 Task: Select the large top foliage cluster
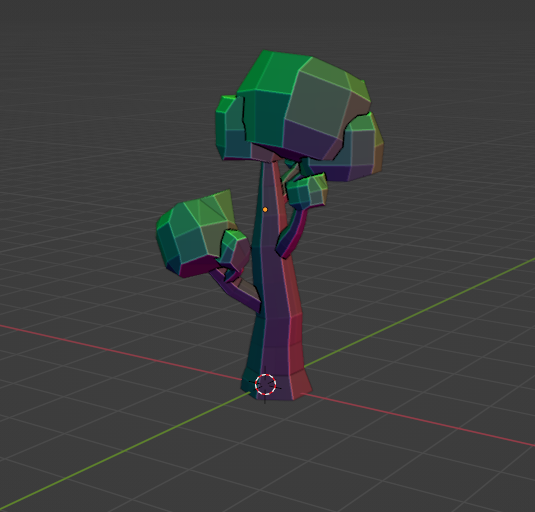click(x=304, y=106)
